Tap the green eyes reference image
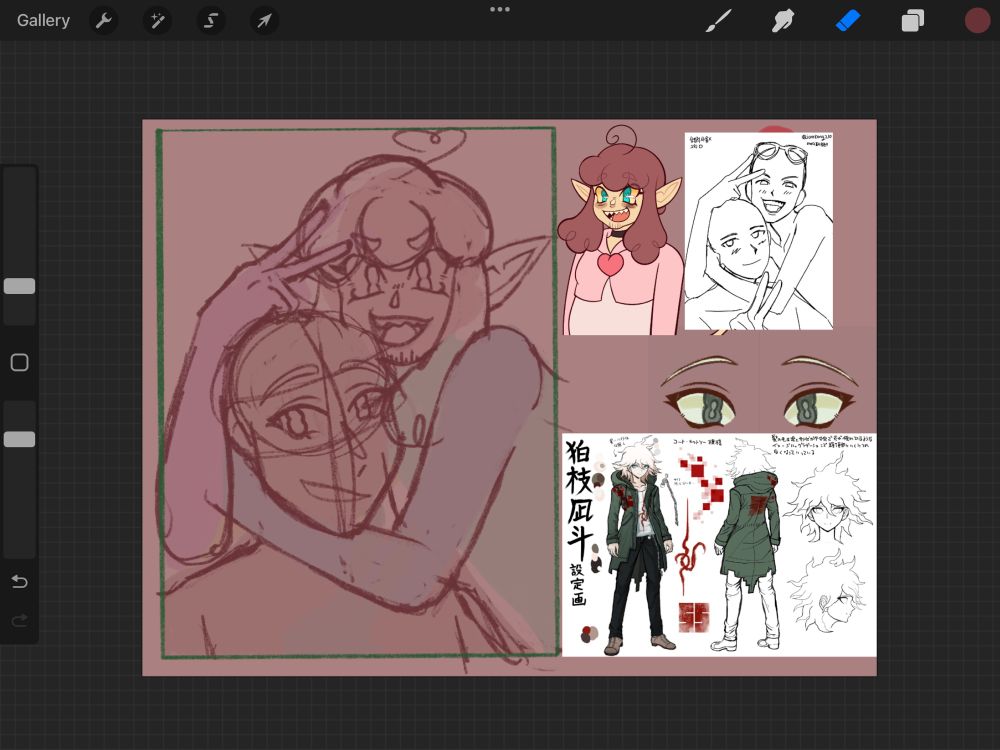 (762, 390)
